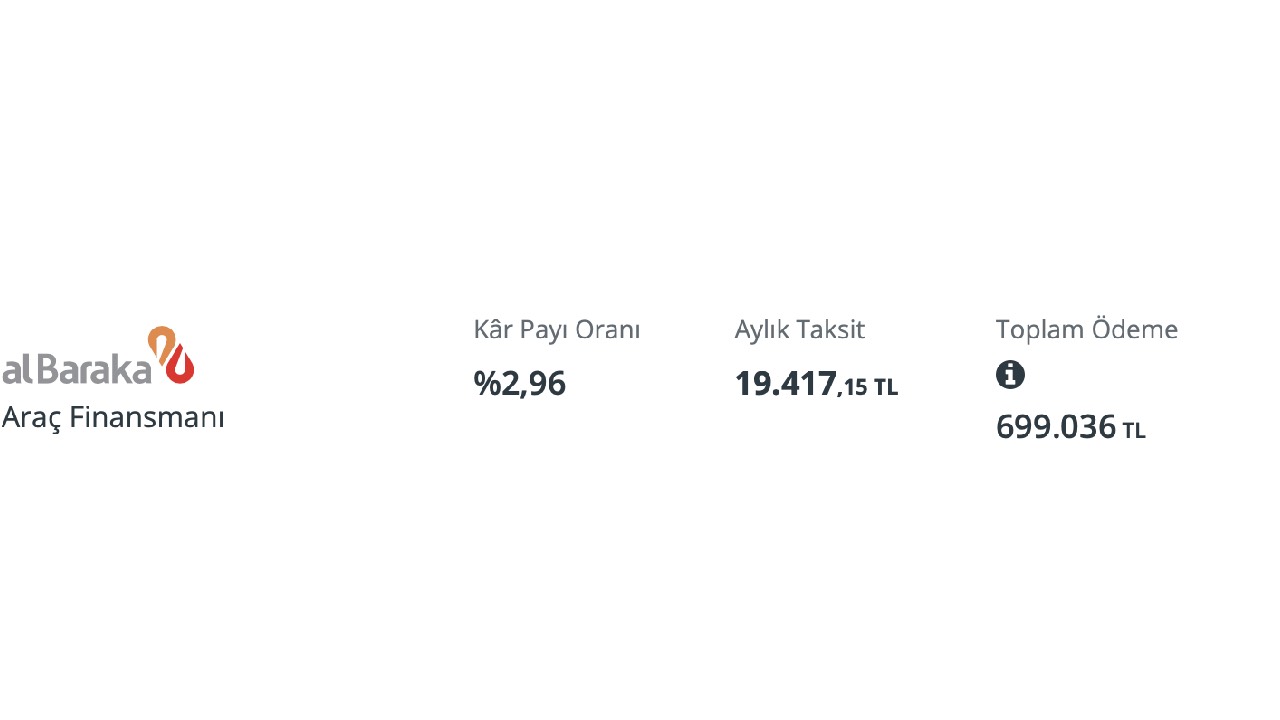Click the 19.417 monthly installment amount

tap(785, 383)
